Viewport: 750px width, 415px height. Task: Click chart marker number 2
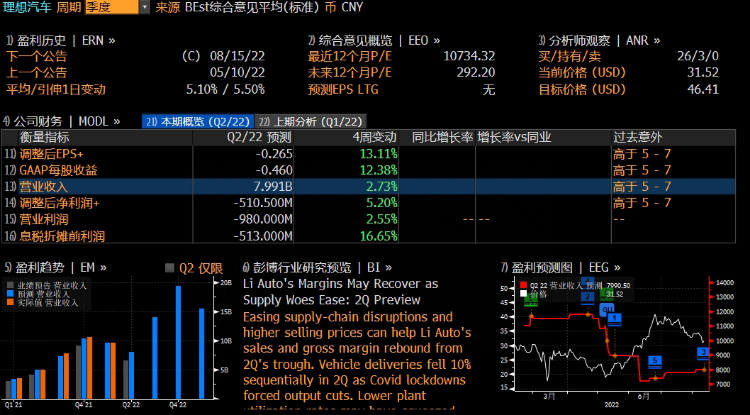pos(587,297)
